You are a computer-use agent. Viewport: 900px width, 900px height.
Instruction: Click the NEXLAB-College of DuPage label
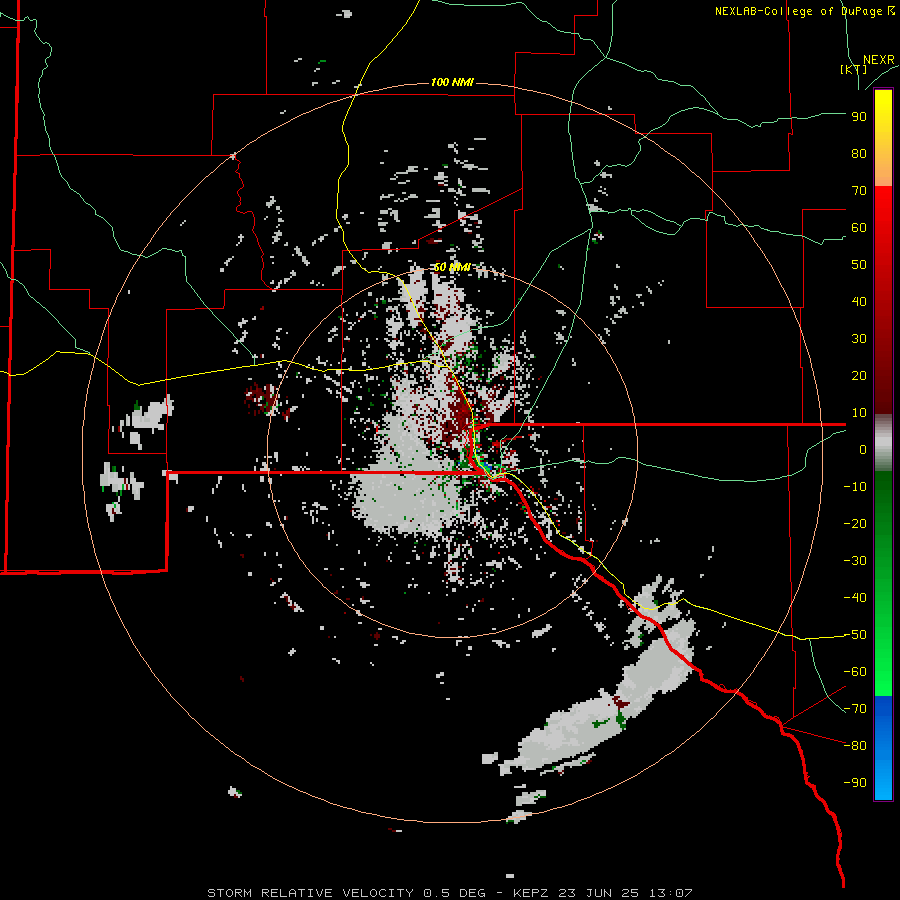tap(805, 11)
